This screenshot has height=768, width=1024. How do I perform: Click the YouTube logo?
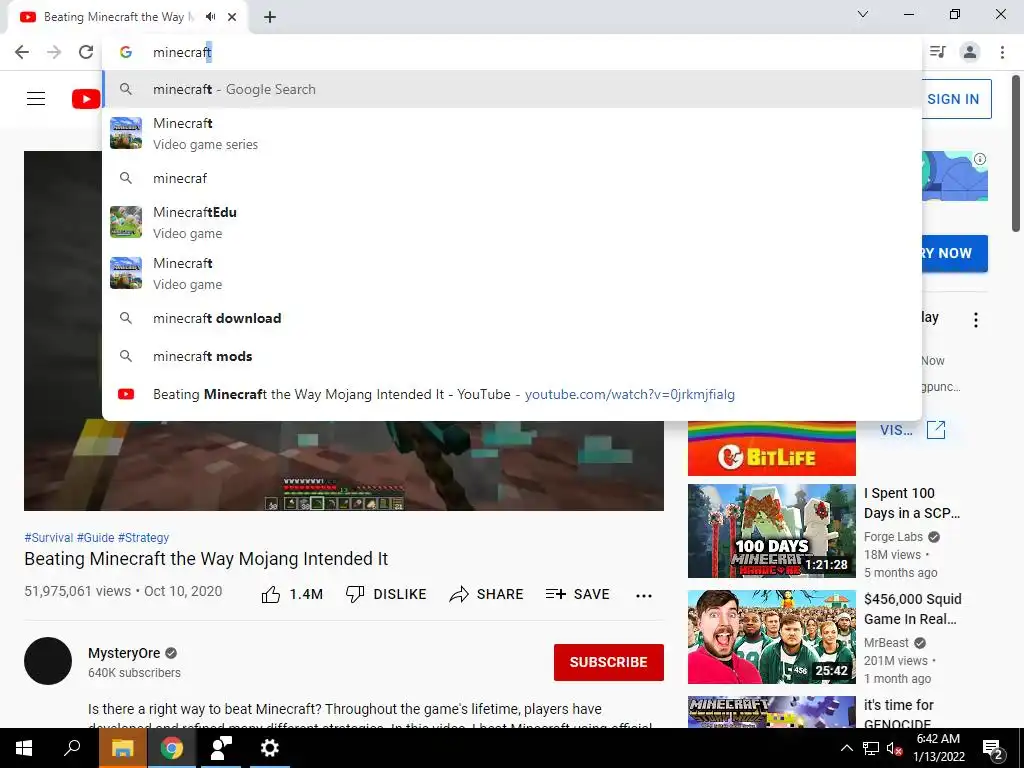tap(86, 99)
